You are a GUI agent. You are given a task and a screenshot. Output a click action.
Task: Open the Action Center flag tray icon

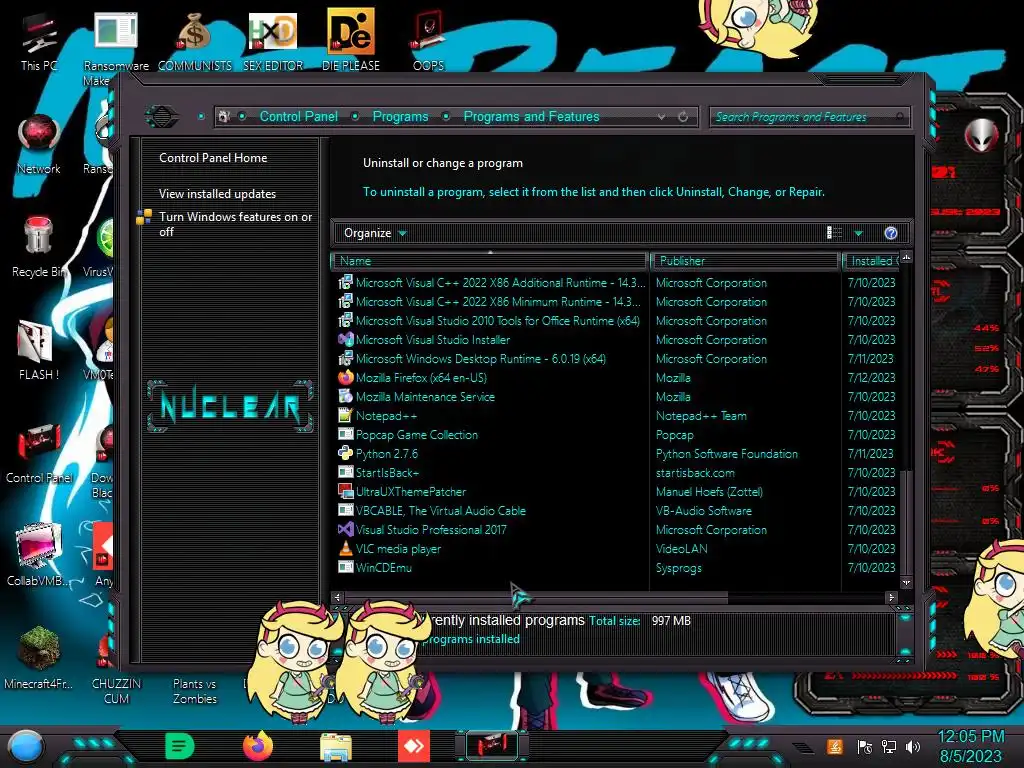point(865,746)
